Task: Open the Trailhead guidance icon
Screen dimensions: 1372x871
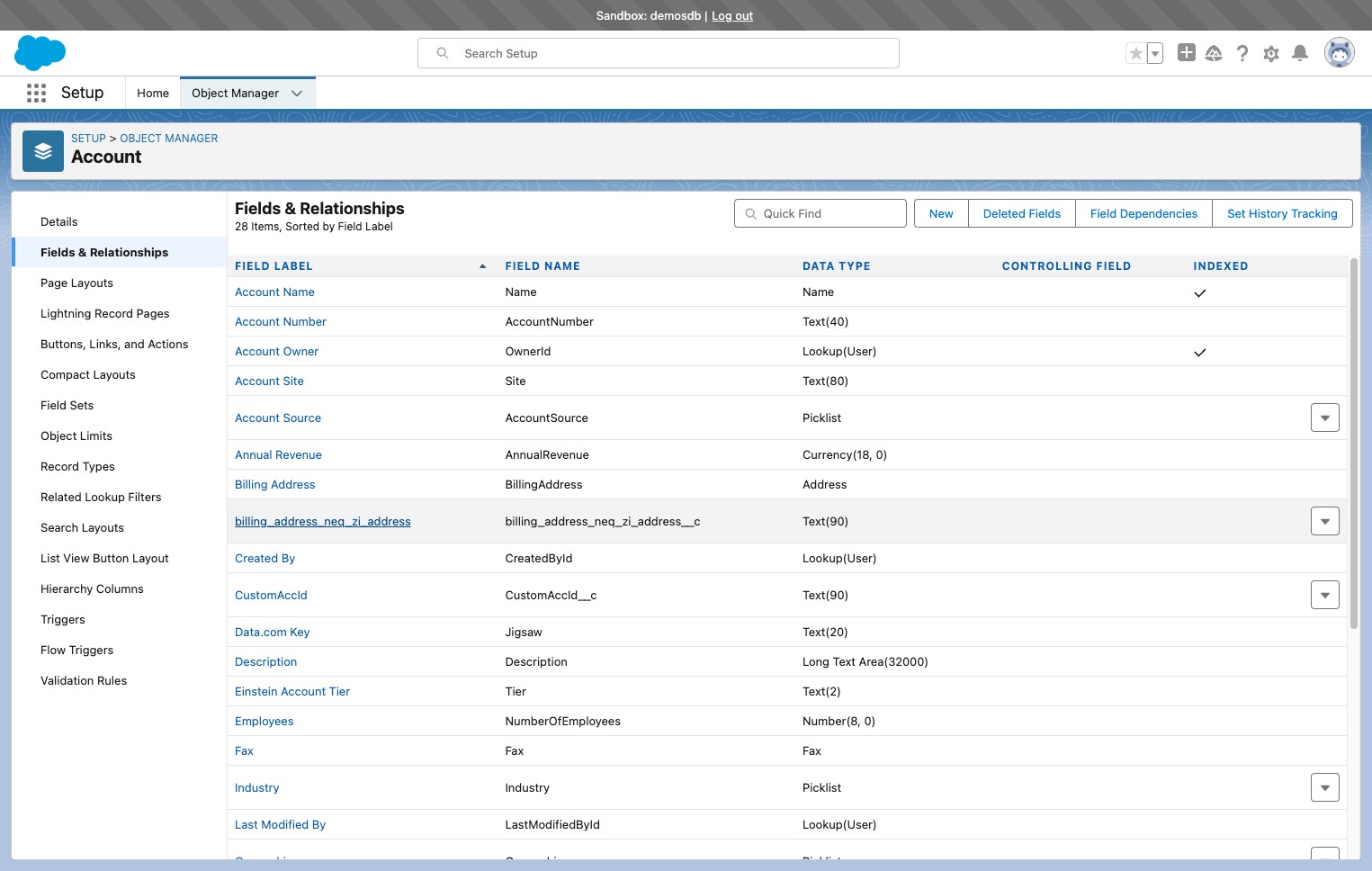Action: [x=1214, y=53]
